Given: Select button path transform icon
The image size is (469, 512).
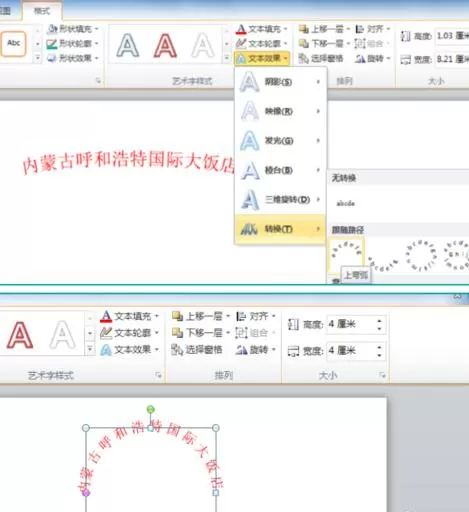Looking at the screenshot, I should (458, 255).
